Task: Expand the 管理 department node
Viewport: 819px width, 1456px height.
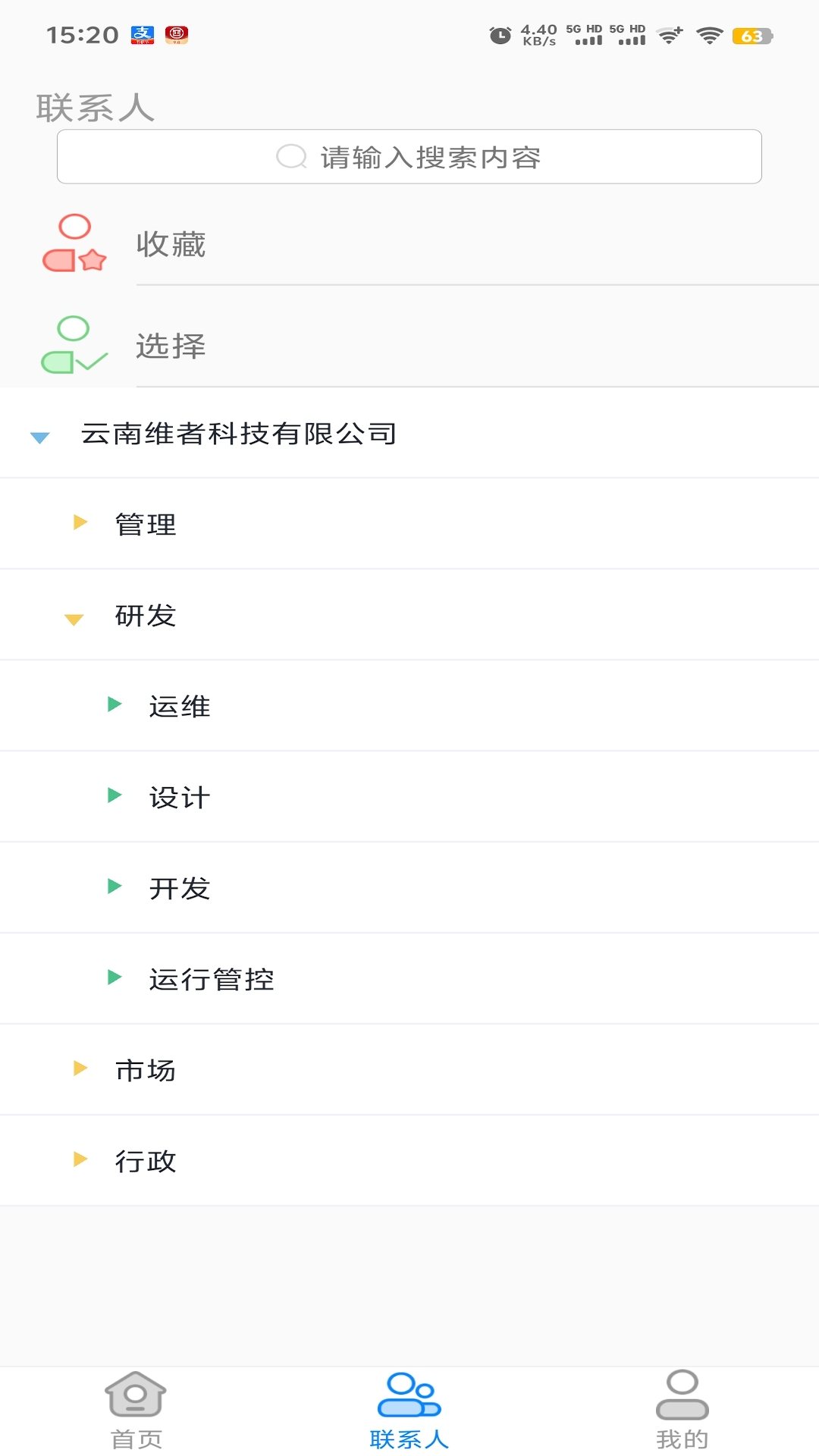Action: [79, 523]
